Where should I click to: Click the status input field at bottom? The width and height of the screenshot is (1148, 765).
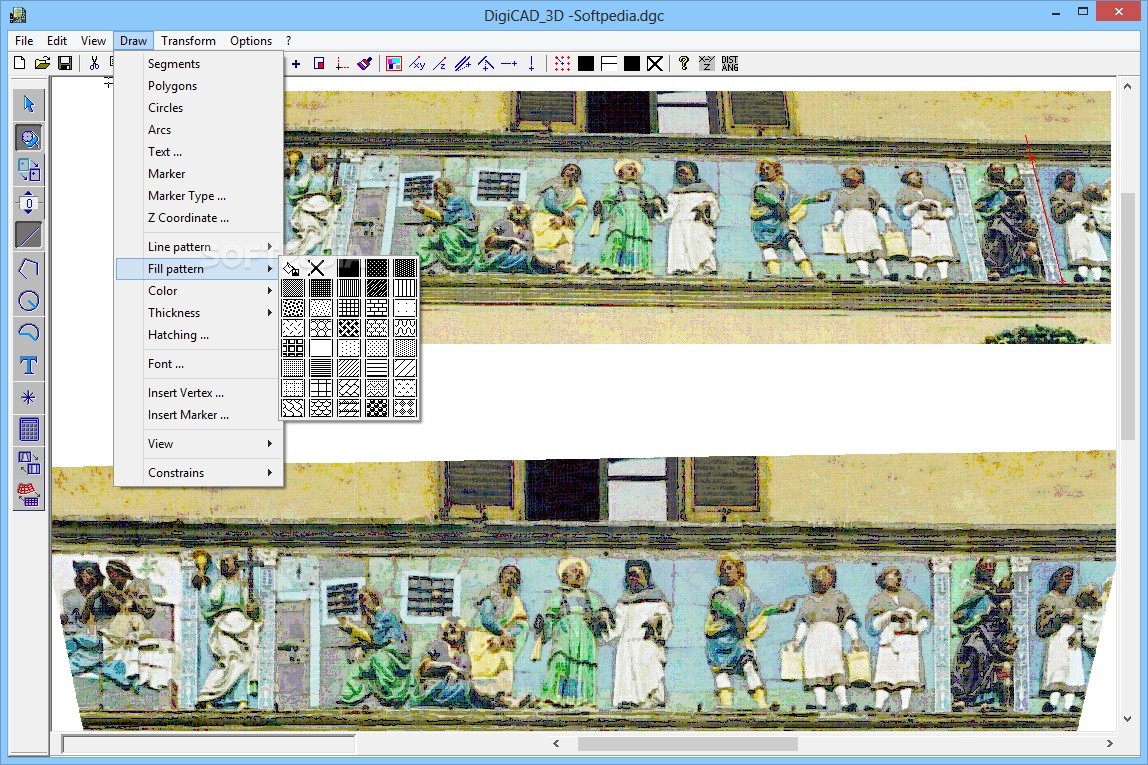point(209,745)
